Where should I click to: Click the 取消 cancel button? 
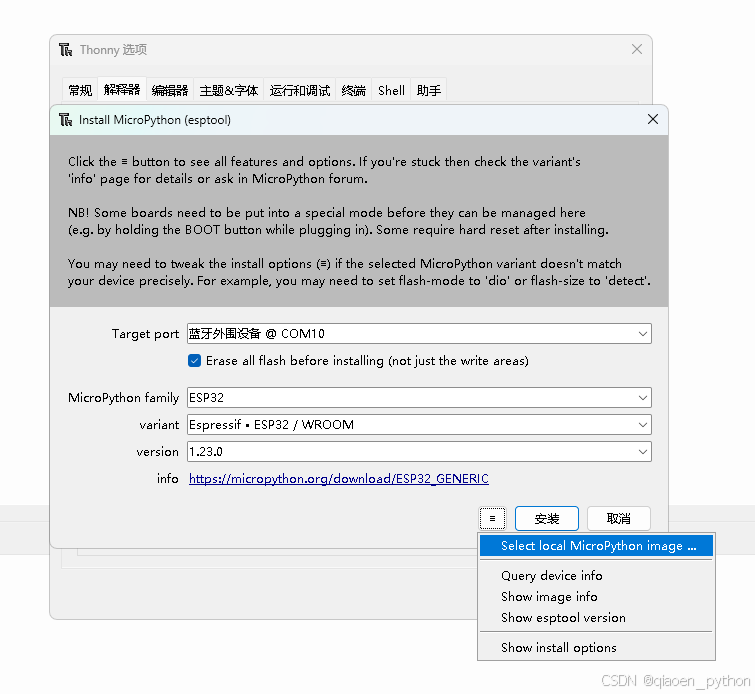click(x=619, y=519)
